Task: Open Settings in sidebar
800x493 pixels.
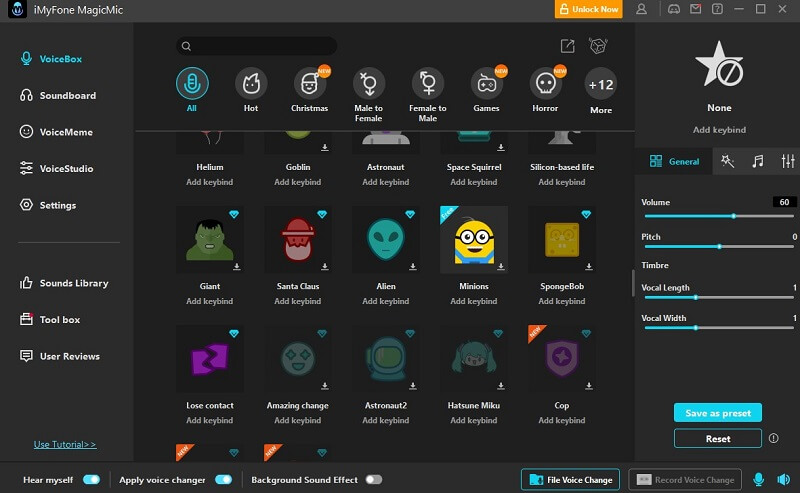Action: pos(48,205)
